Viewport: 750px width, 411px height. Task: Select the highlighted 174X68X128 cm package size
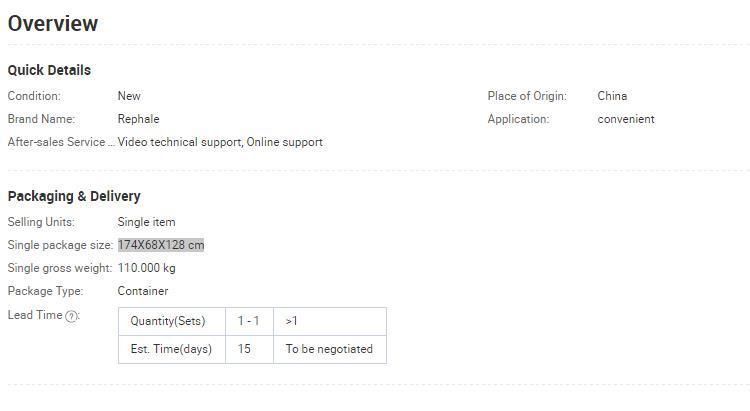click(161, 245)
